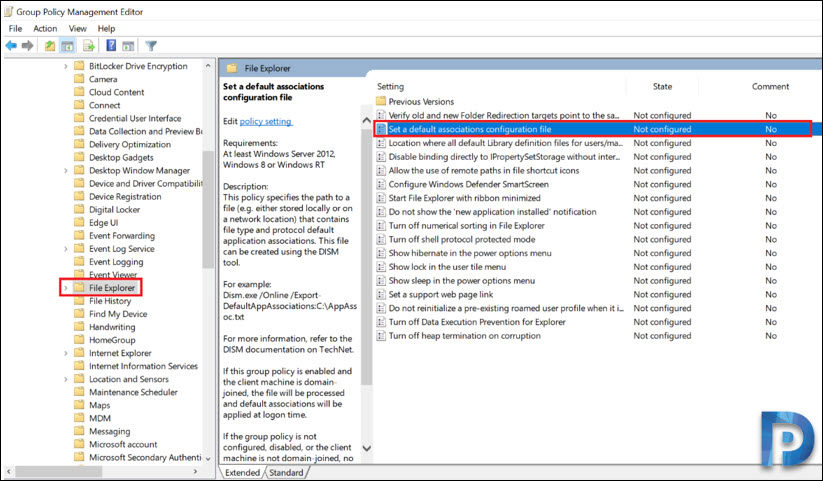Toggle the Show/Hide Console Tree icon
The image size is (823, 481).
tap(67, 46)
